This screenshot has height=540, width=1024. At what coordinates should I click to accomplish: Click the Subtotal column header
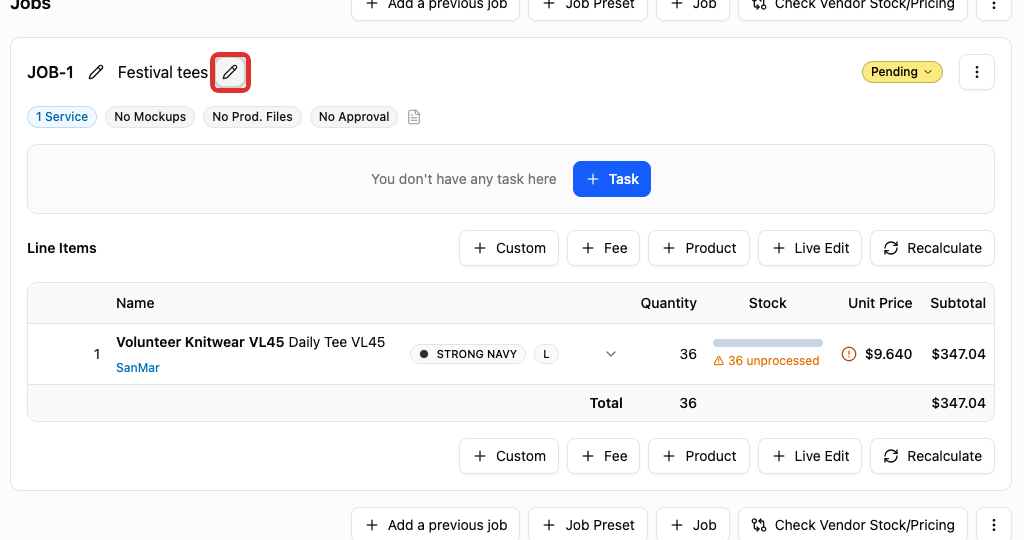pos(958,303)
